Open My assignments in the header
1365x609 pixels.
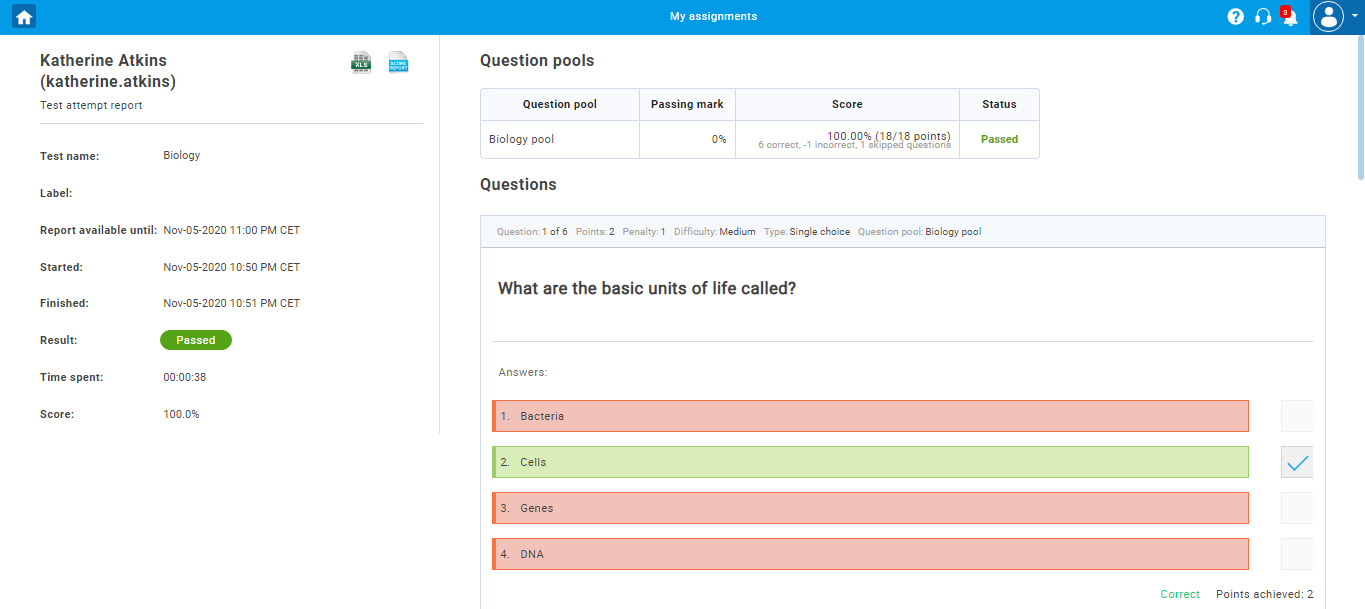click(713, 16)
